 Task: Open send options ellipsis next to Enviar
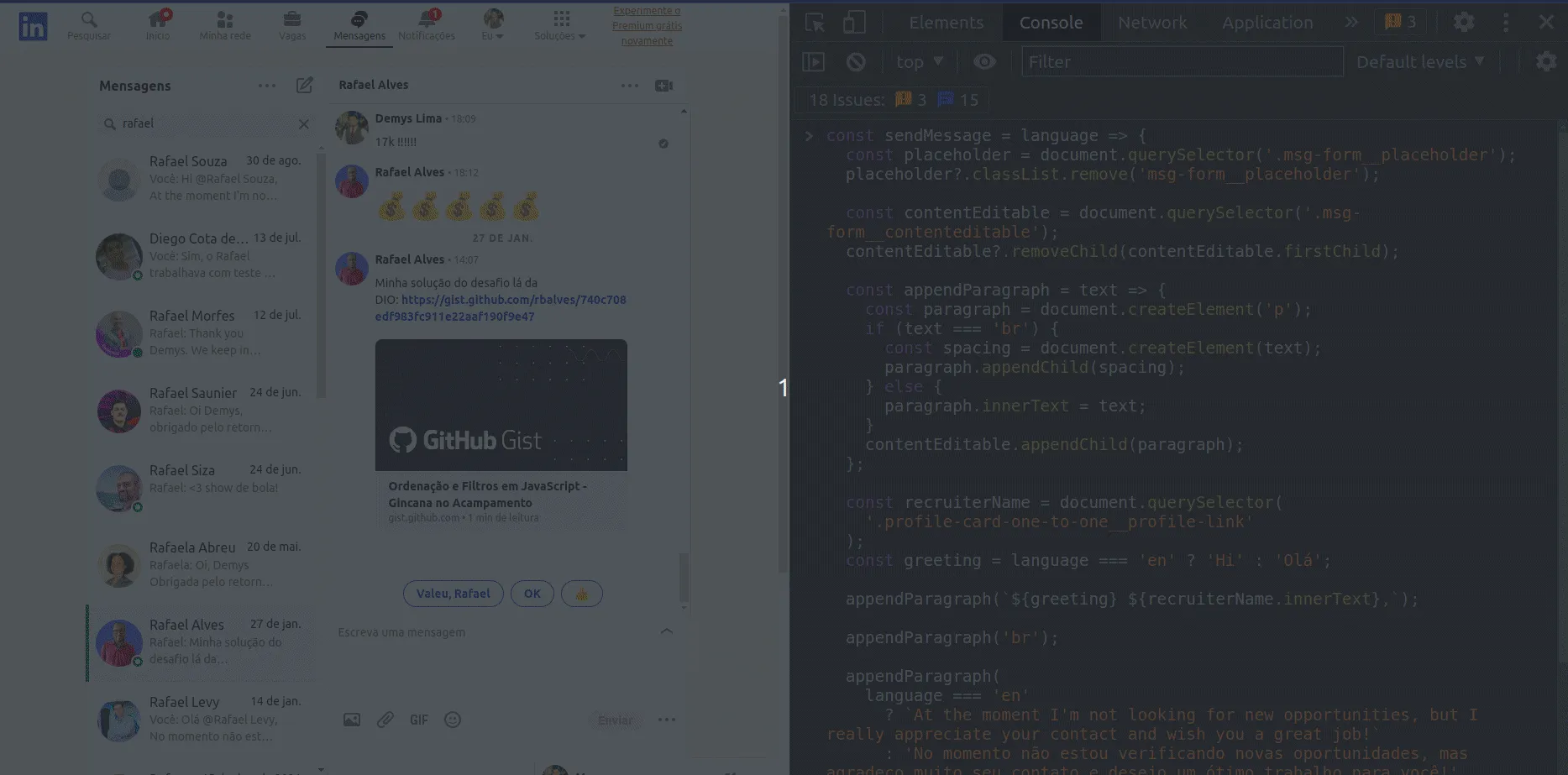(x=667, y=720)
